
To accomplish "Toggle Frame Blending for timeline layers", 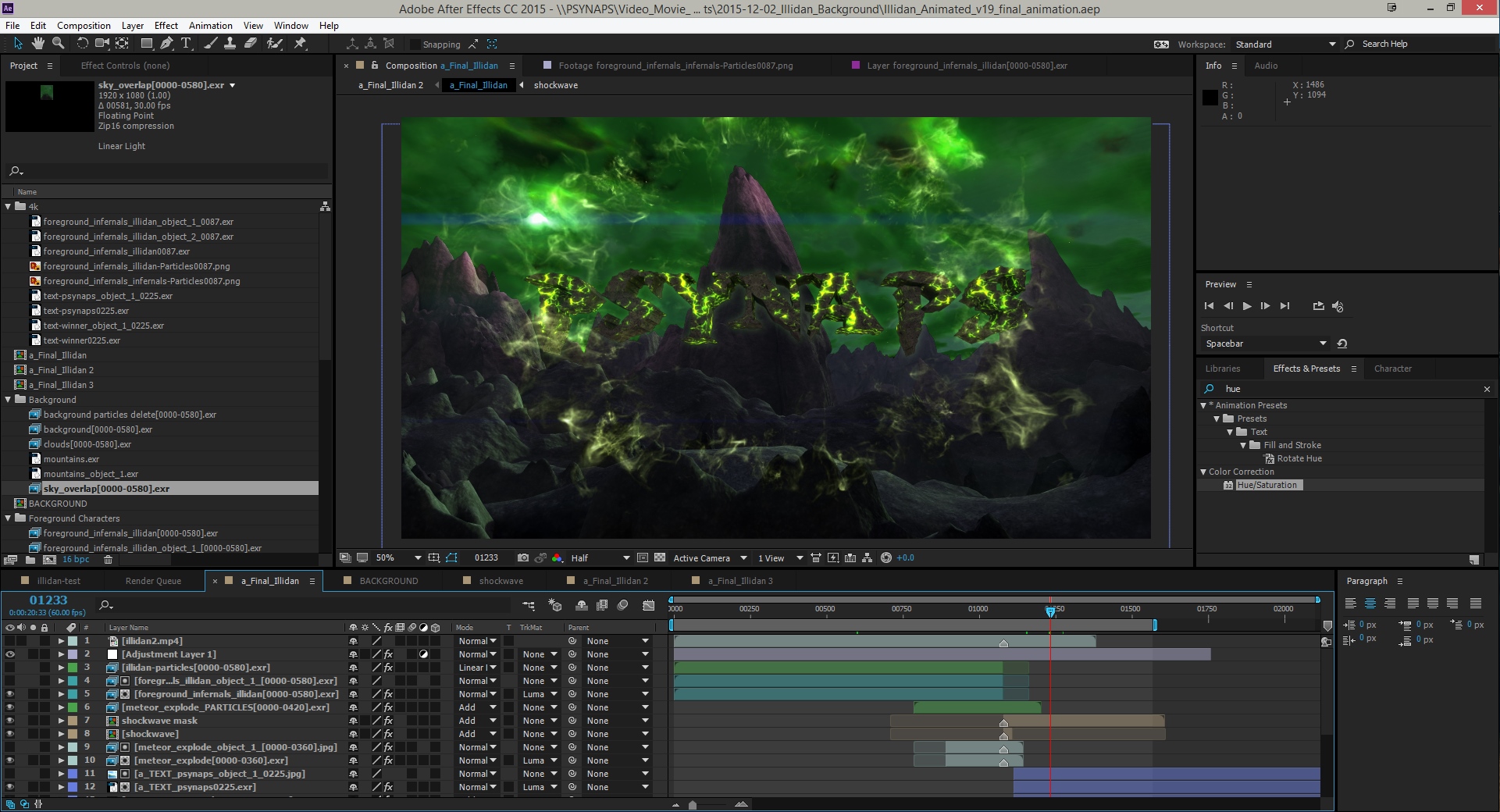I will pos(602,605).
